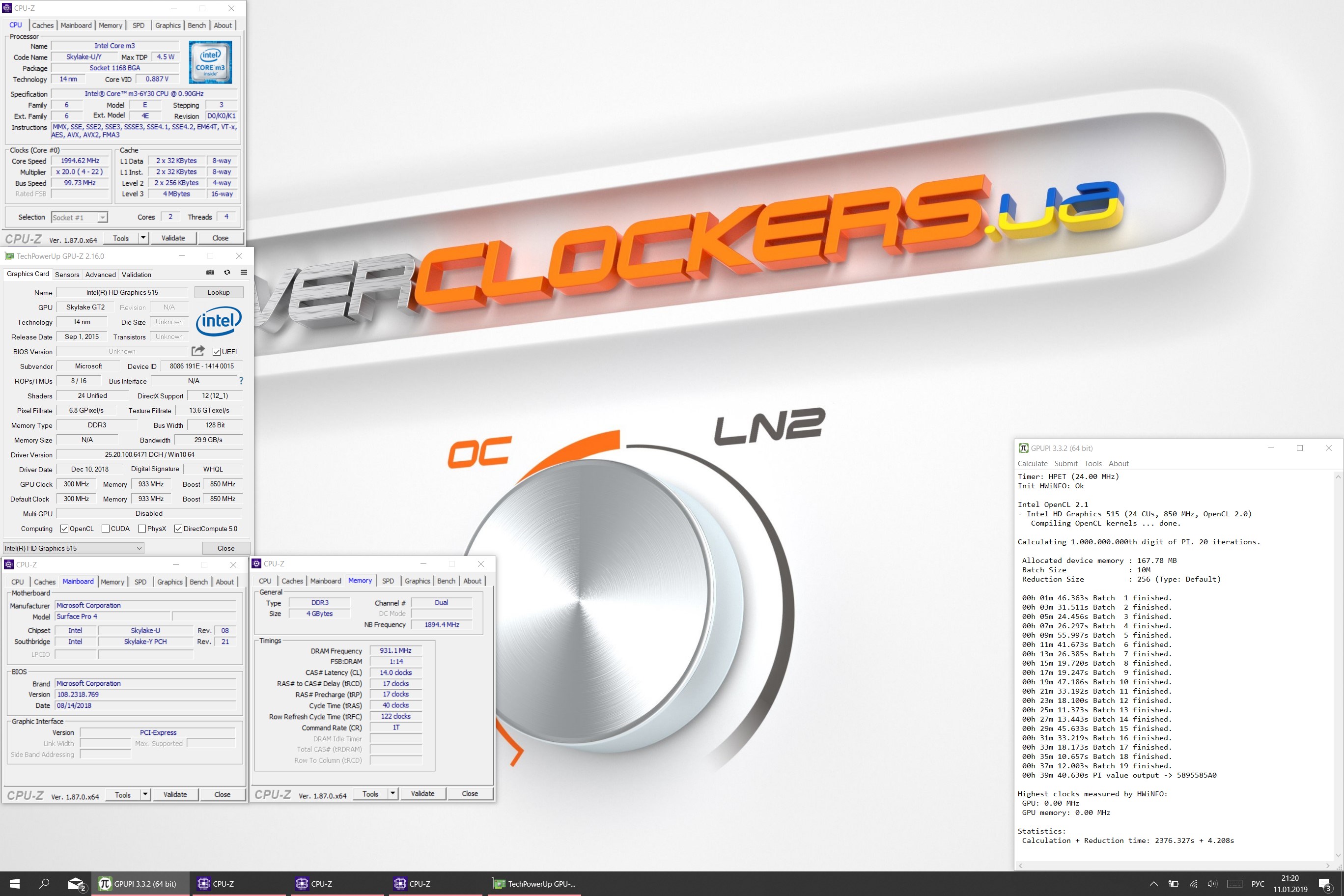Open the Tools dropdown arrow in top CPU-Z window
Image resolution: width=1344 pixels, height=896 pixels.
pos(143,238)
